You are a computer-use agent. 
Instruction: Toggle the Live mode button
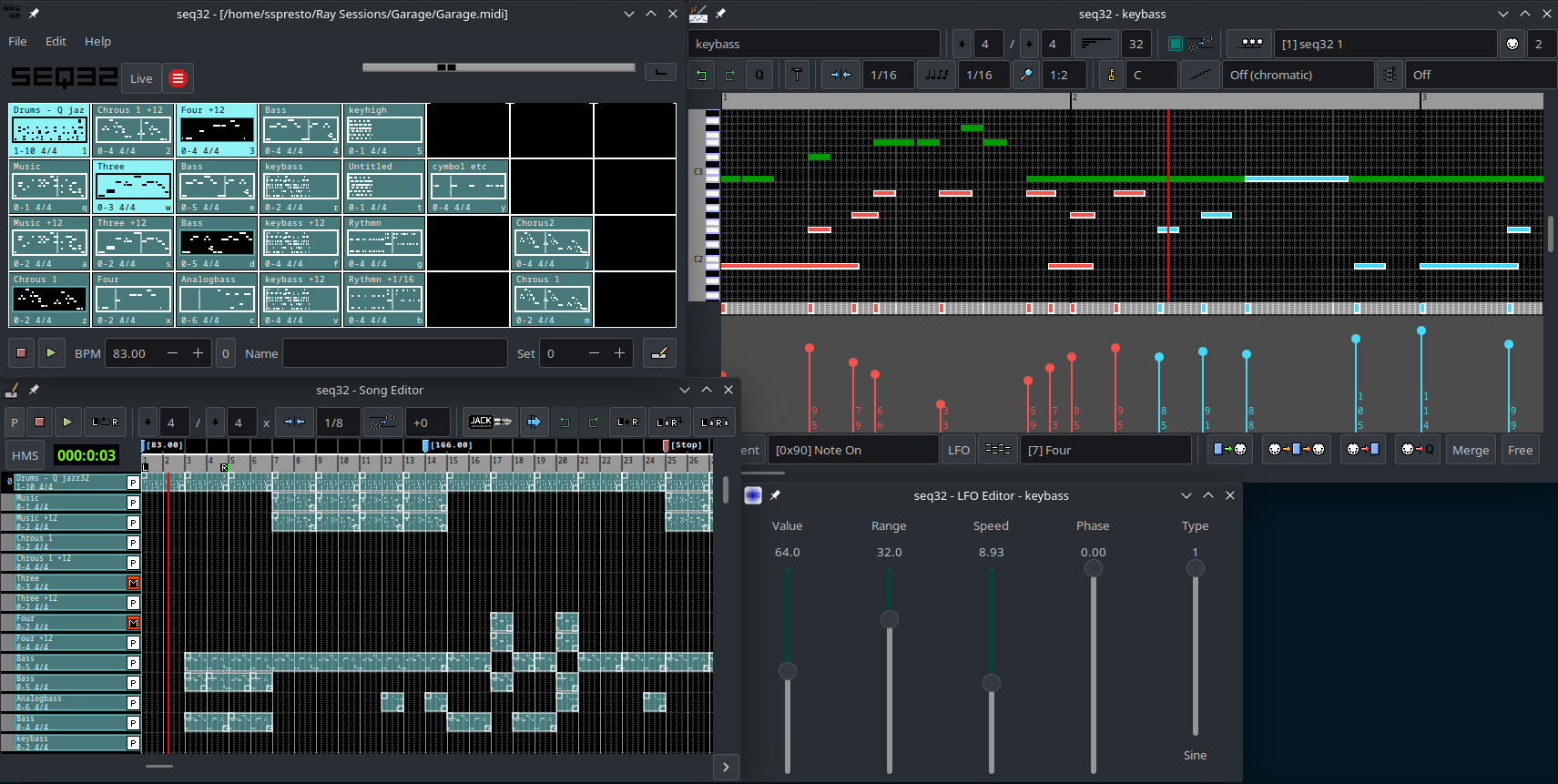pyautogui.click(x=141, y=78)
